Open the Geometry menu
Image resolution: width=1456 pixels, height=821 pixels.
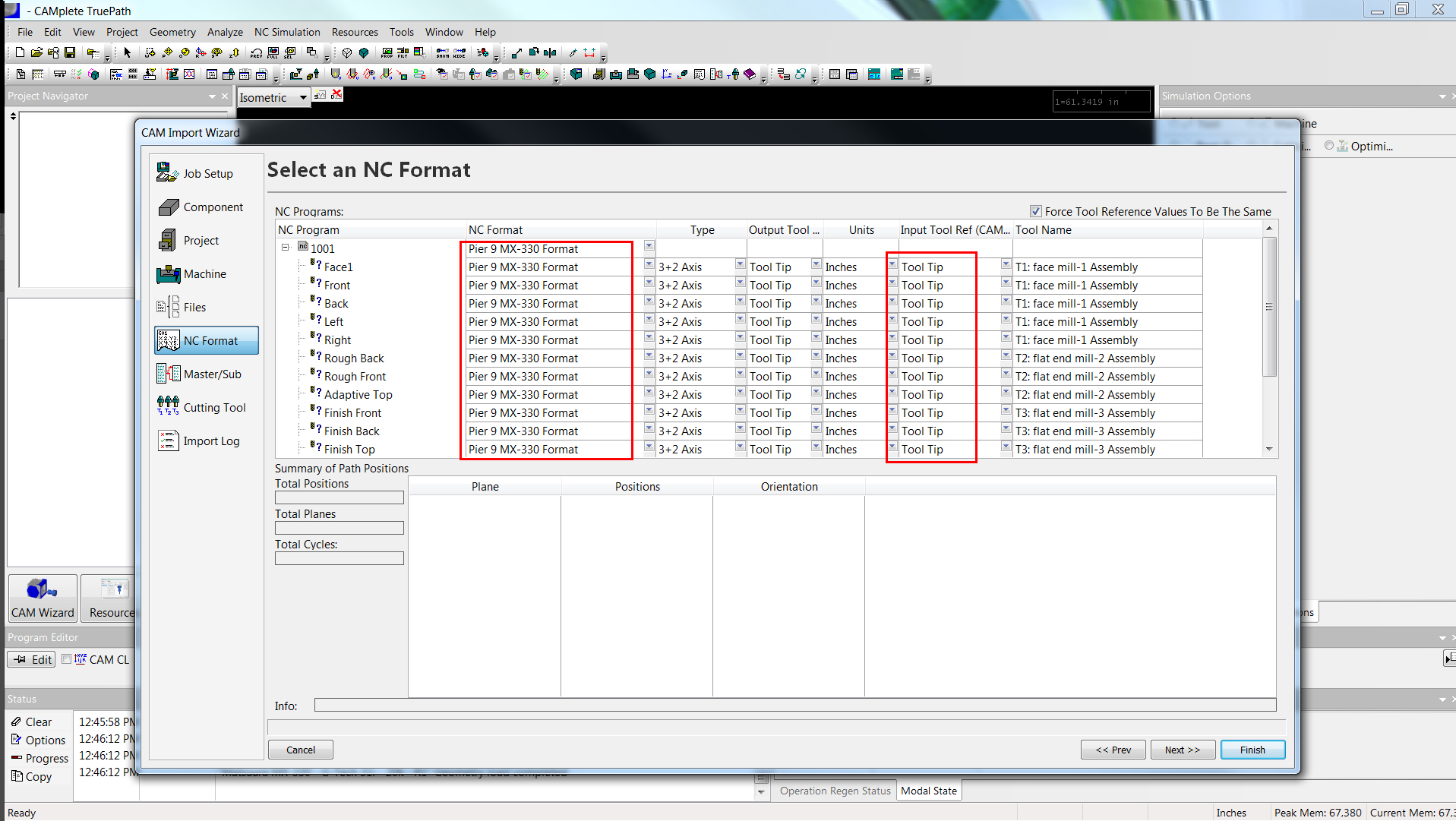click(x=172, y=32)
